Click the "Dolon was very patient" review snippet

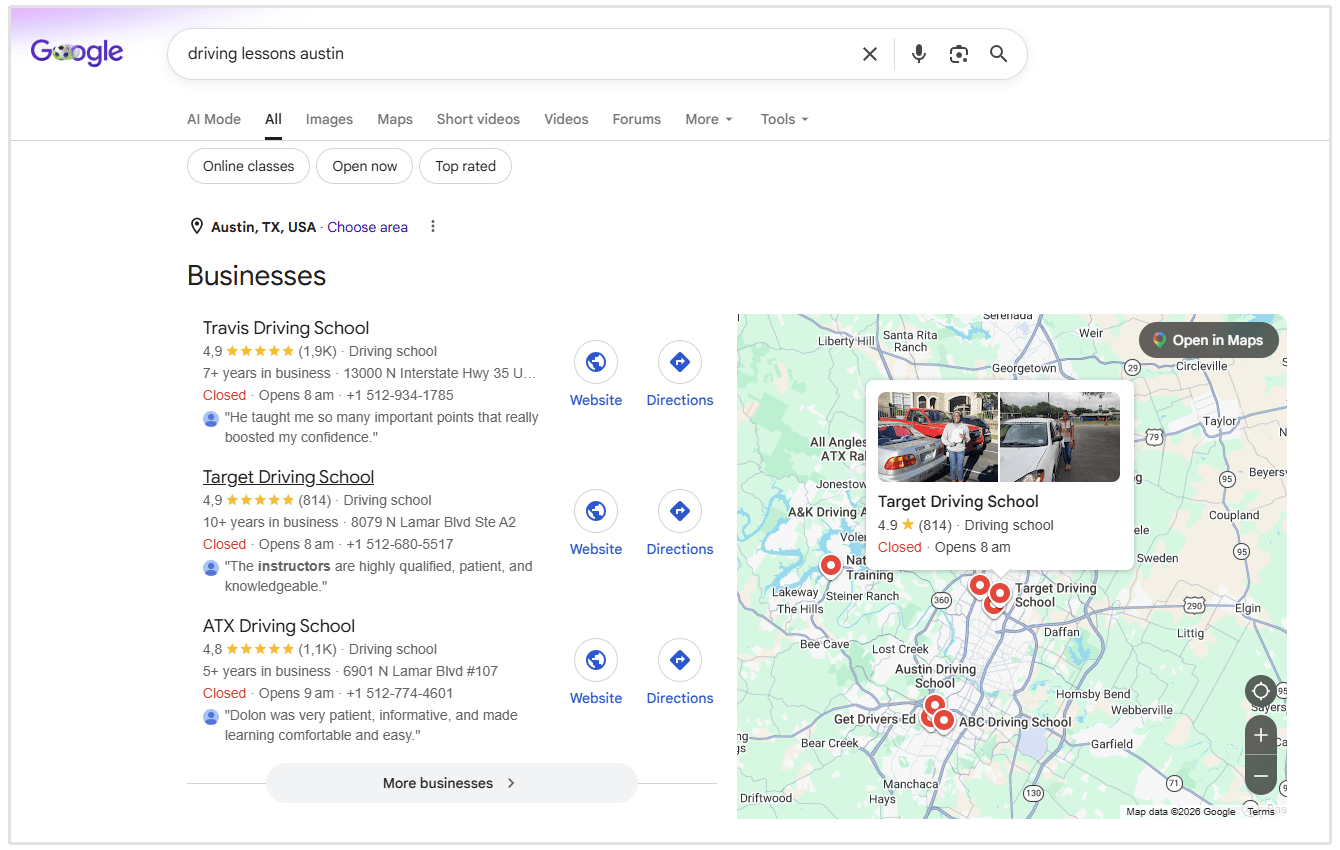(x=372, y=725)
